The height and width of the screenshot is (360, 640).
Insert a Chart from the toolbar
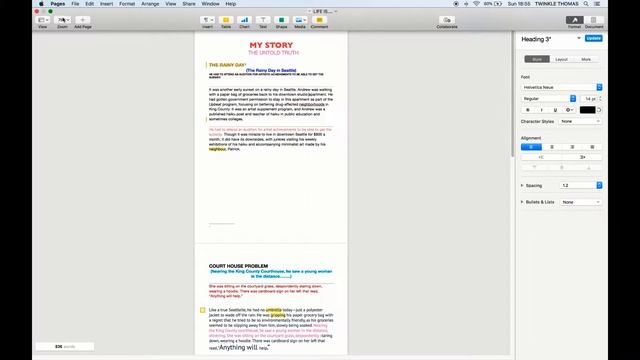click(244, 20)
